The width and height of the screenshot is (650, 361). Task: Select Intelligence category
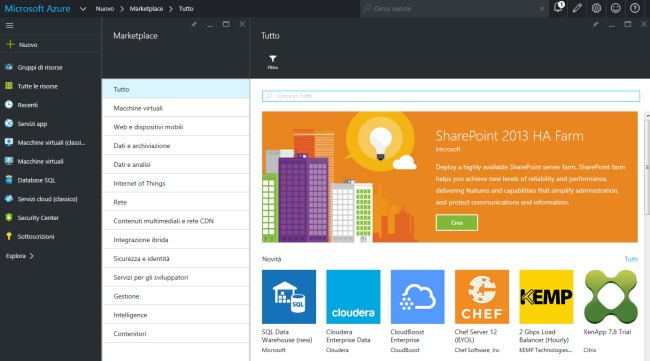[176, 315]
